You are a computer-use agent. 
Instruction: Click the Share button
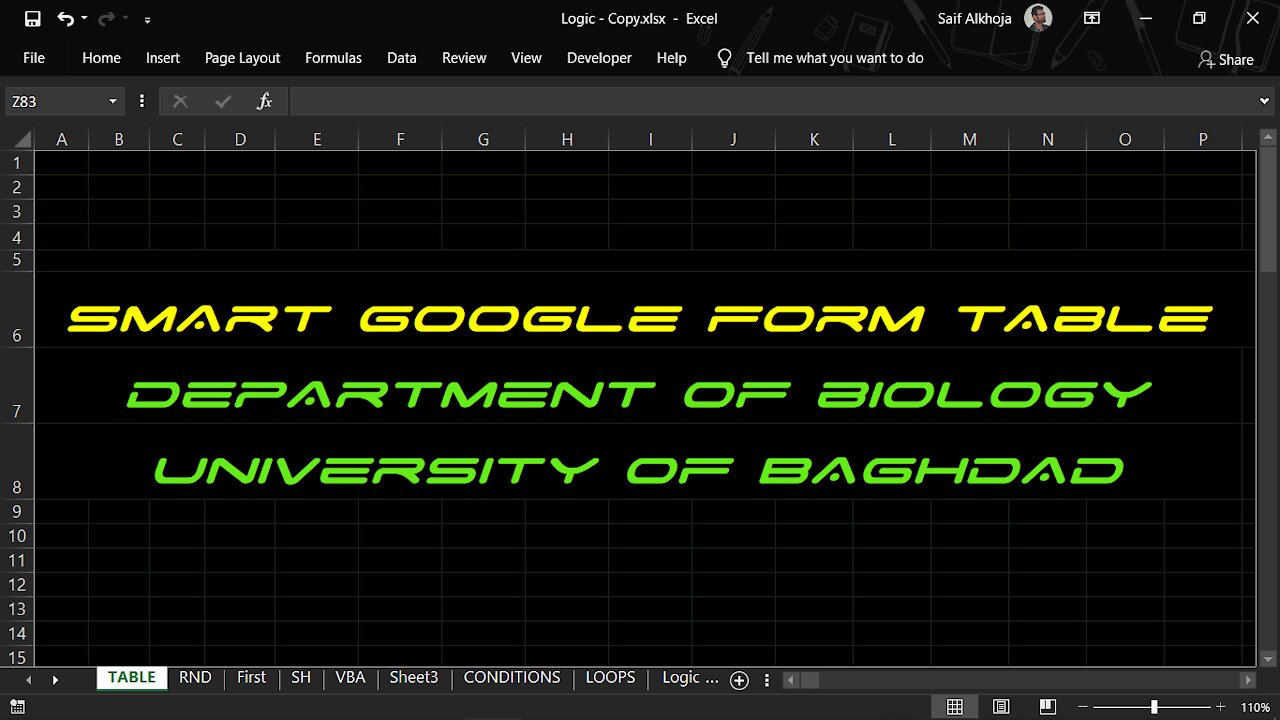tap(1225, 59)
